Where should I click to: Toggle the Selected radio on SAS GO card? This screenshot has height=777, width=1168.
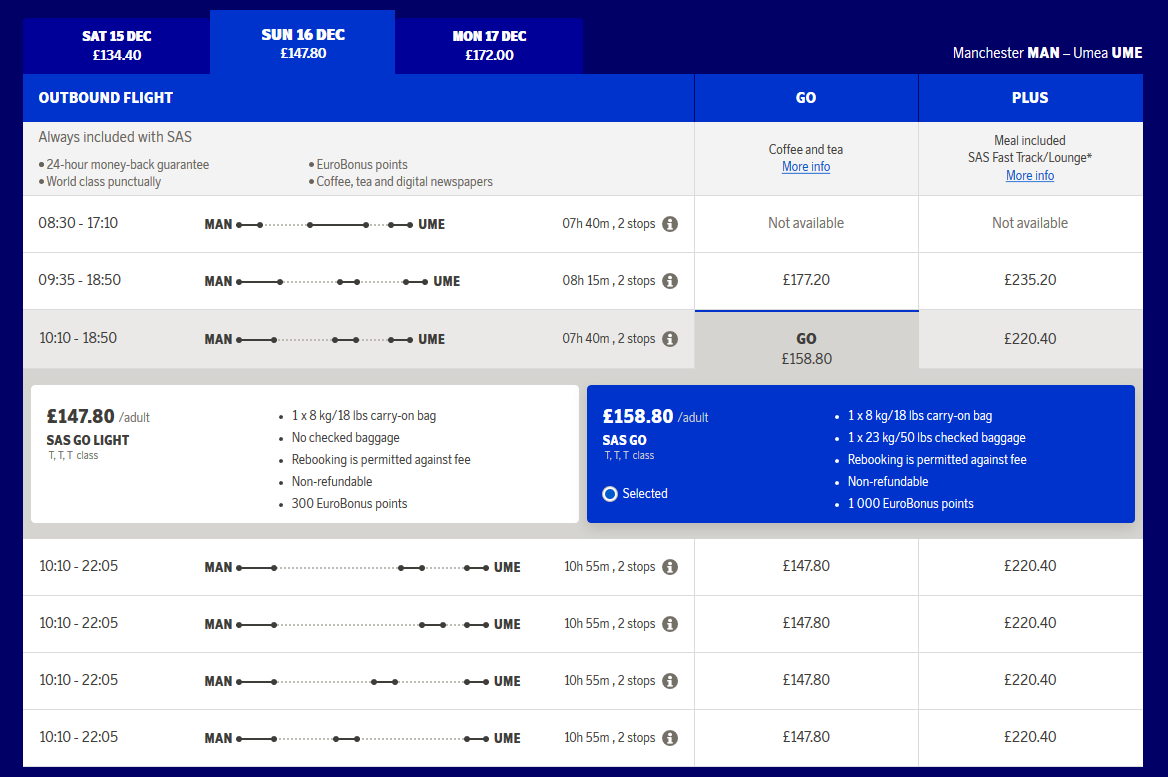click(610, 494)
